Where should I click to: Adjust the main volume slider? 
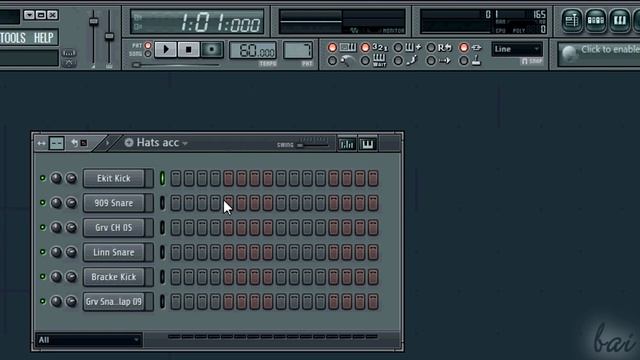point(94,38)
